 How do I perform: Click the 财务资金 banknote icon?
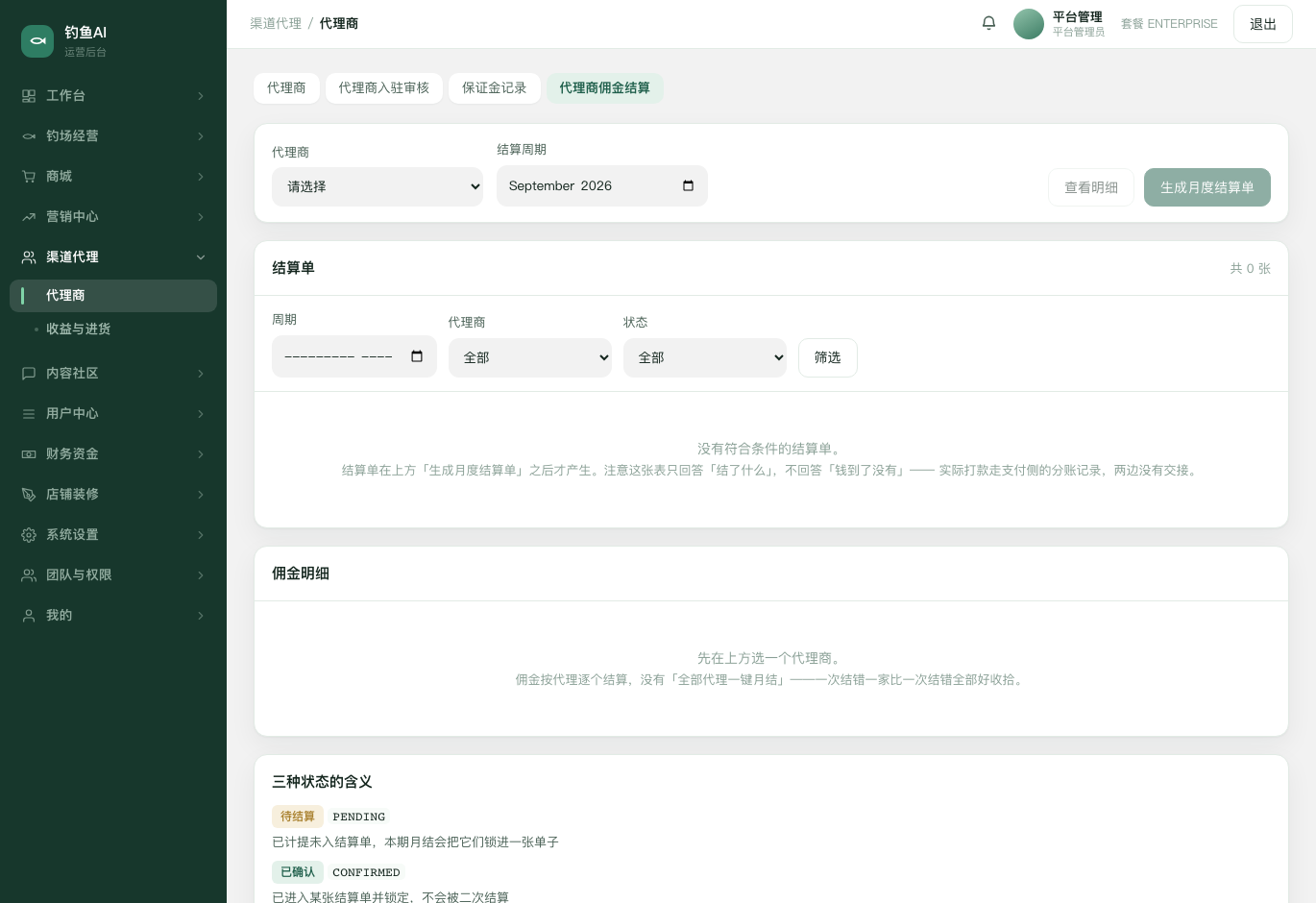(29, 454)
